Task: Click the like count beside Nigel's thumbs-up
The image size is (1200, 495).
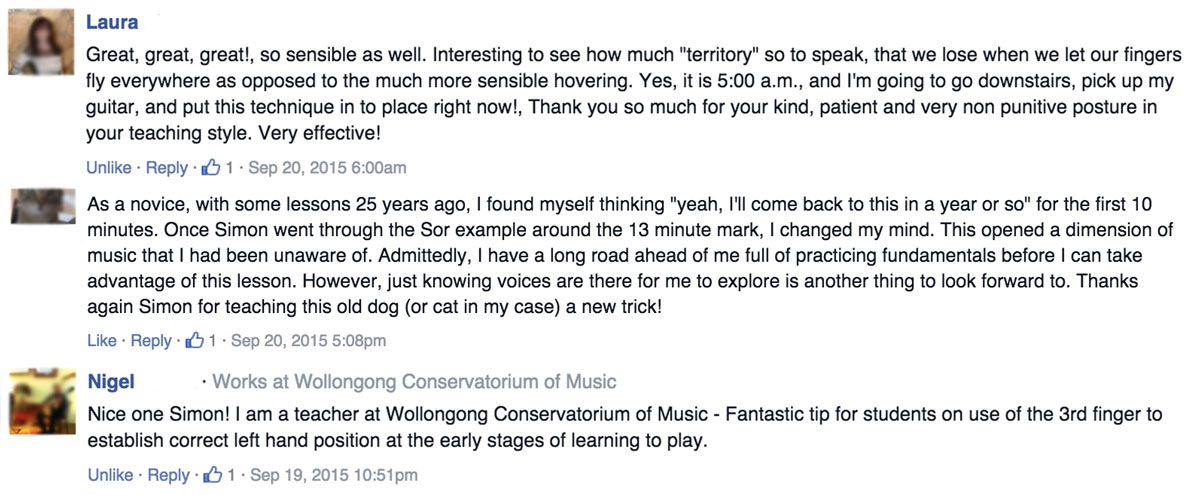Action: click(x=229, y=475)
